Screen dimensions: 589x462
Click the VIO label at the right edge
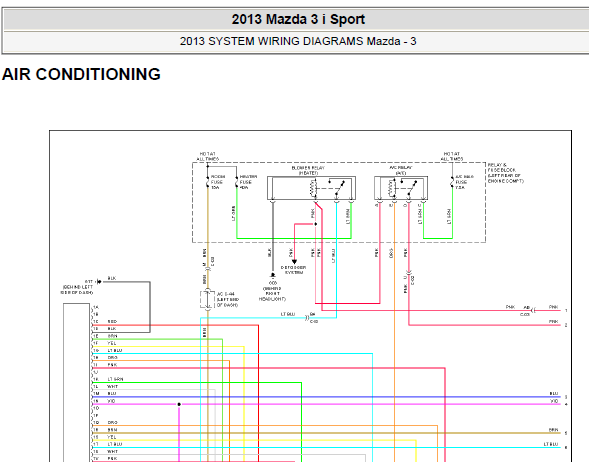[x=554, y=401]
